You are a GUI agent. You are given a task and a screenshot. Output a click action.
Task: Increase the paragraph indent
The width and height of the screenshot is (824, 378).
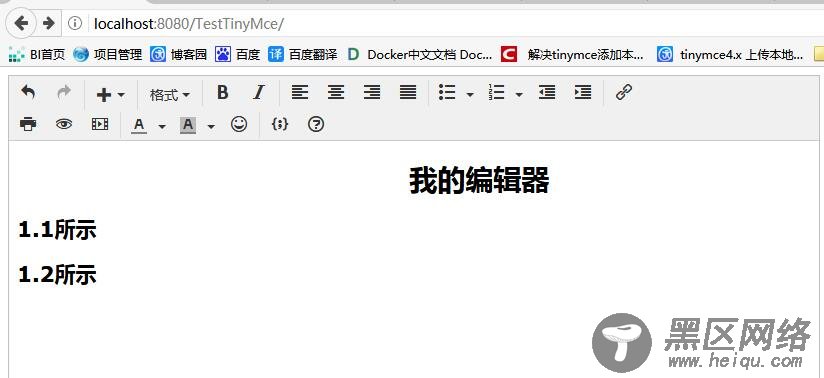[x=583, y=93]
